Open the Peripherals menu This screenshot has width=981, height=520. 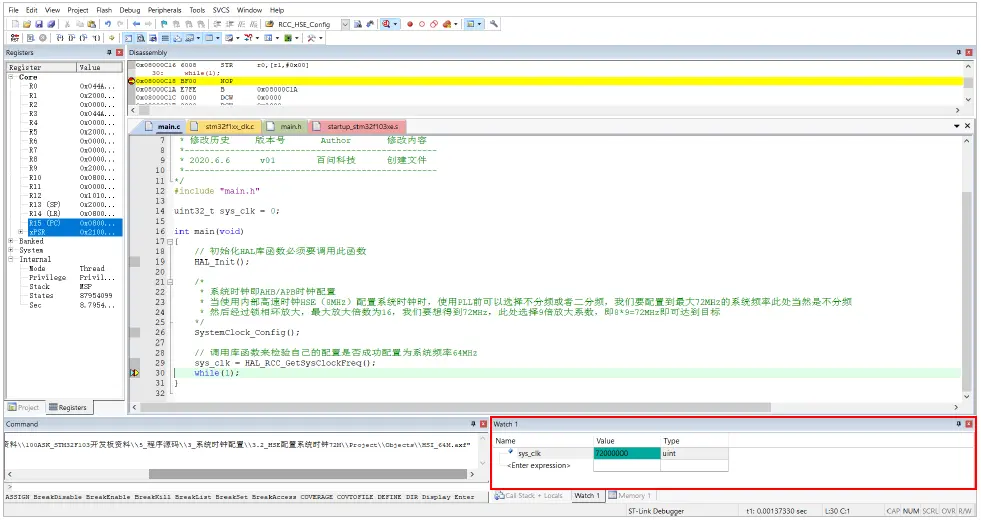165,10
